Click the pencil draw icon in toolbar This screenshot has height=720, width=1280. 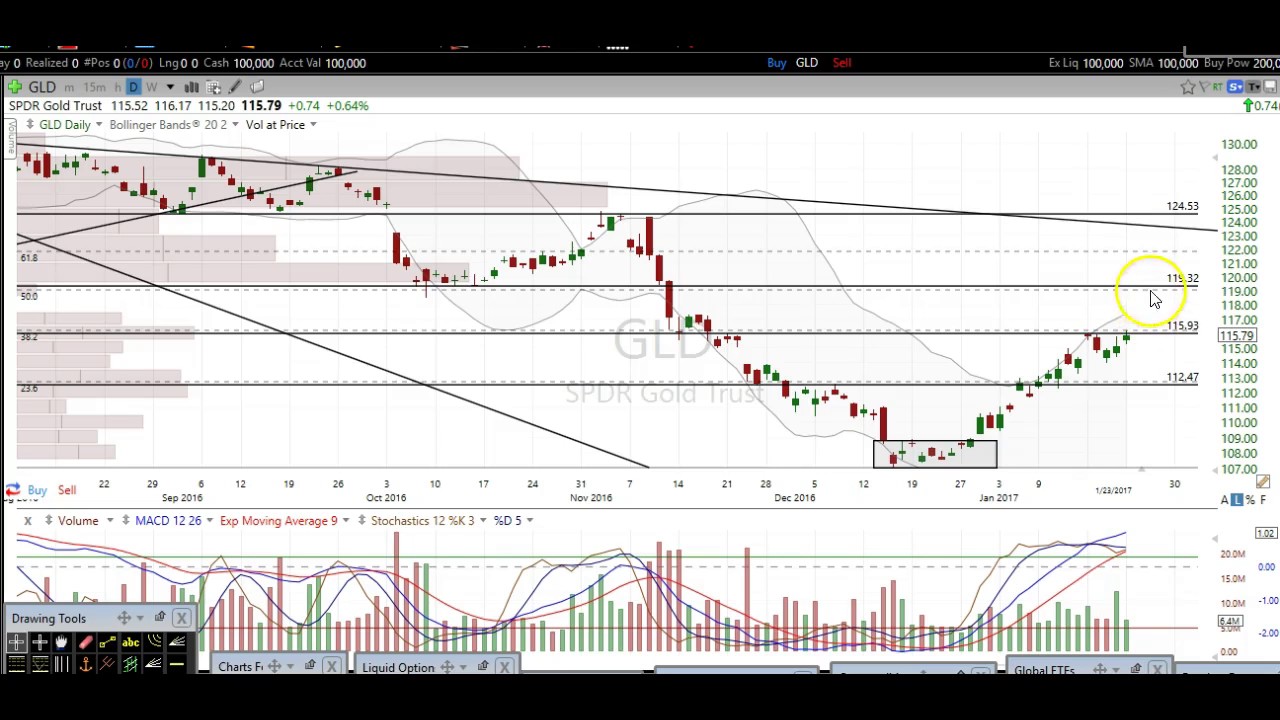[234, 87]
